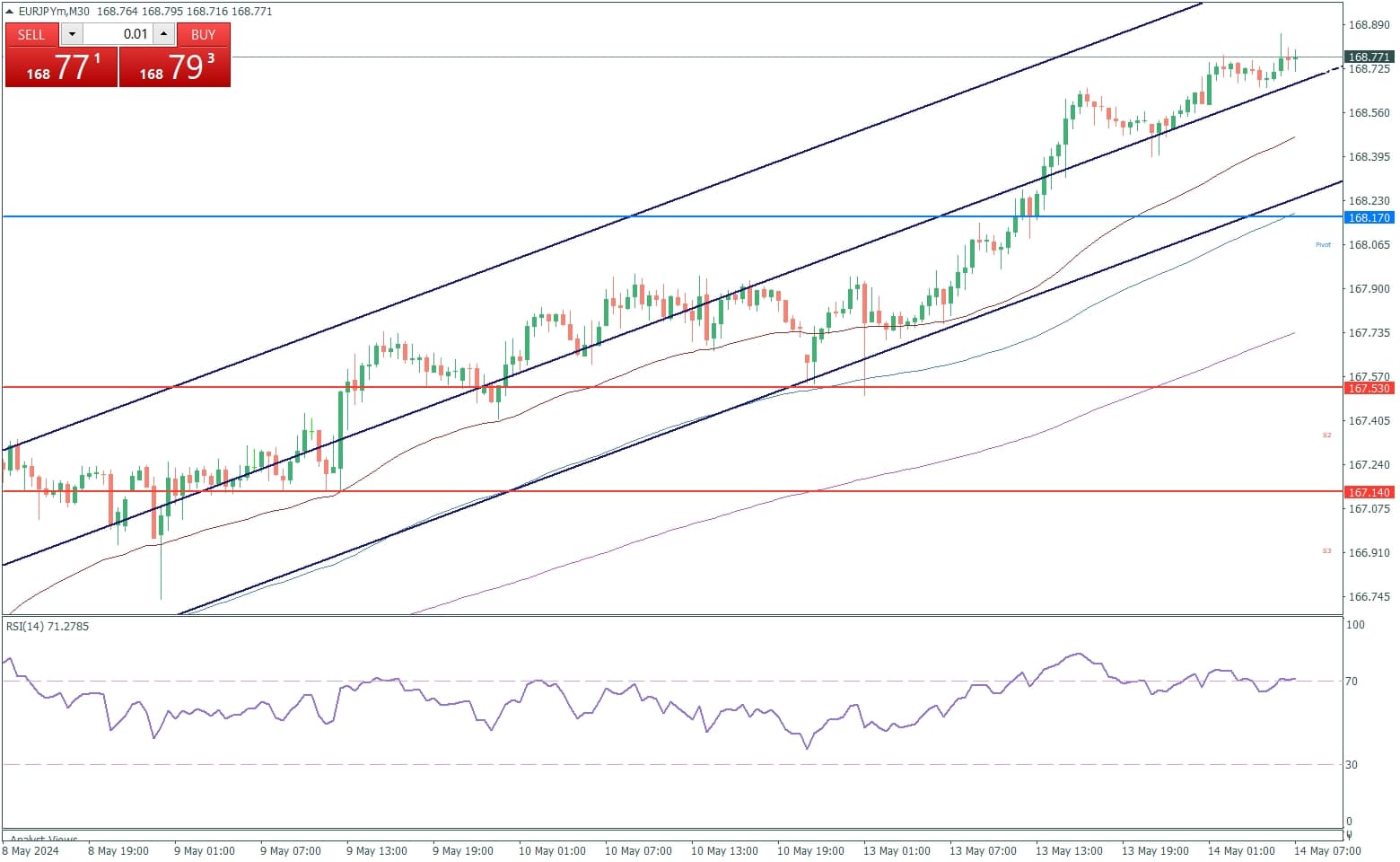1400x862 pixels.
Task: Click the 9 May 13:00 time label
Action: pos(377,851)
